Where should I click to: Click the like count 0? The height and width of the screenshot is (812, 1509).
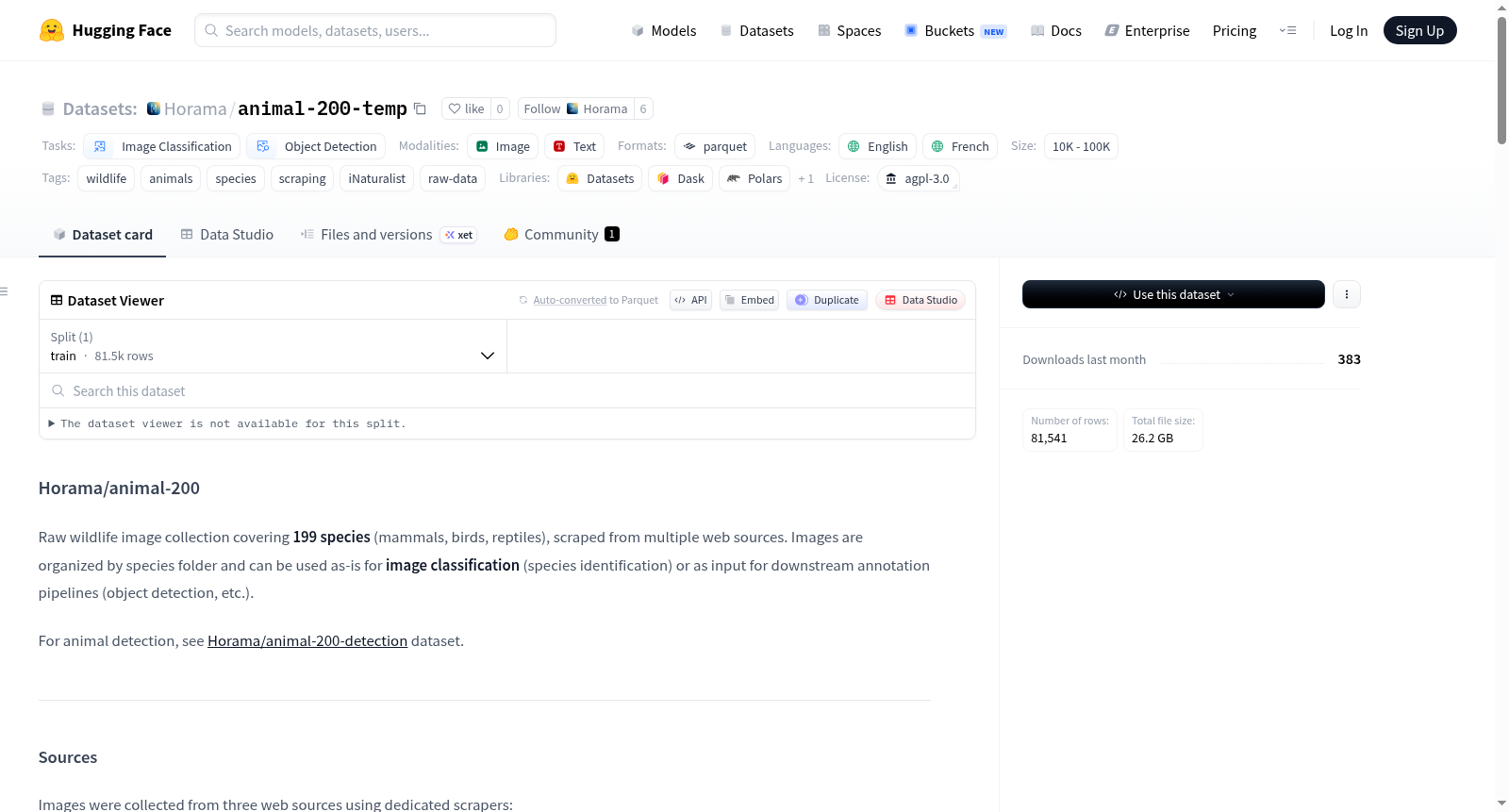point(500,108)
